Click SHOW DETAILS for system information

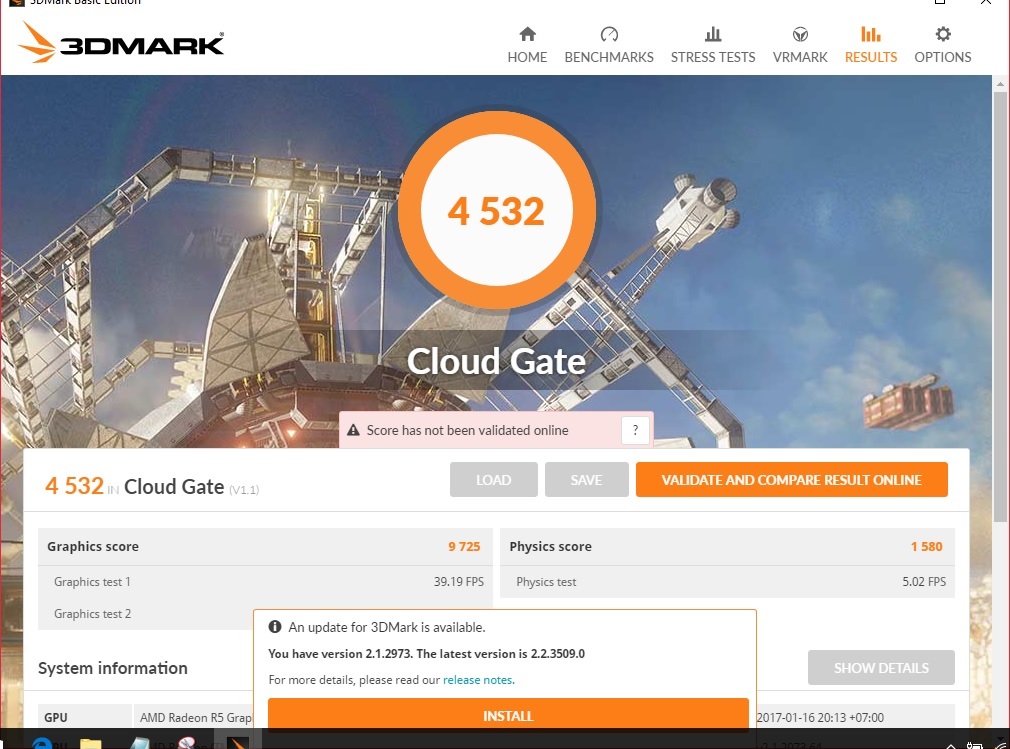[881, 668]
